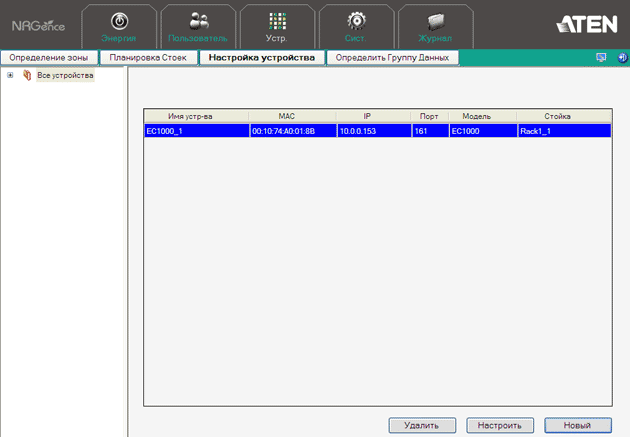Click port value 161 cell
The height and width of the screenshot is (437, 630).
[x=430, y=131]
